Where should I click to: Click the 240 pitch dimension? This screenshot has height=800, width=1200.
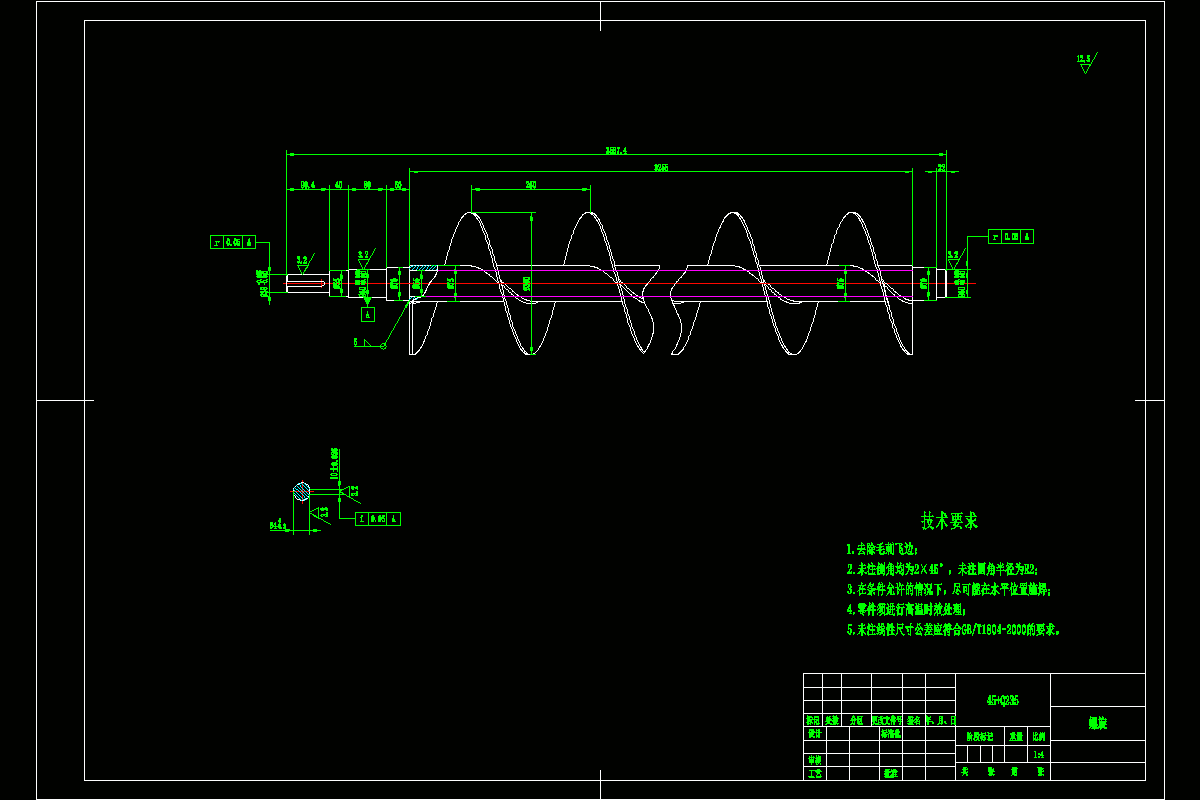[531, 184]
